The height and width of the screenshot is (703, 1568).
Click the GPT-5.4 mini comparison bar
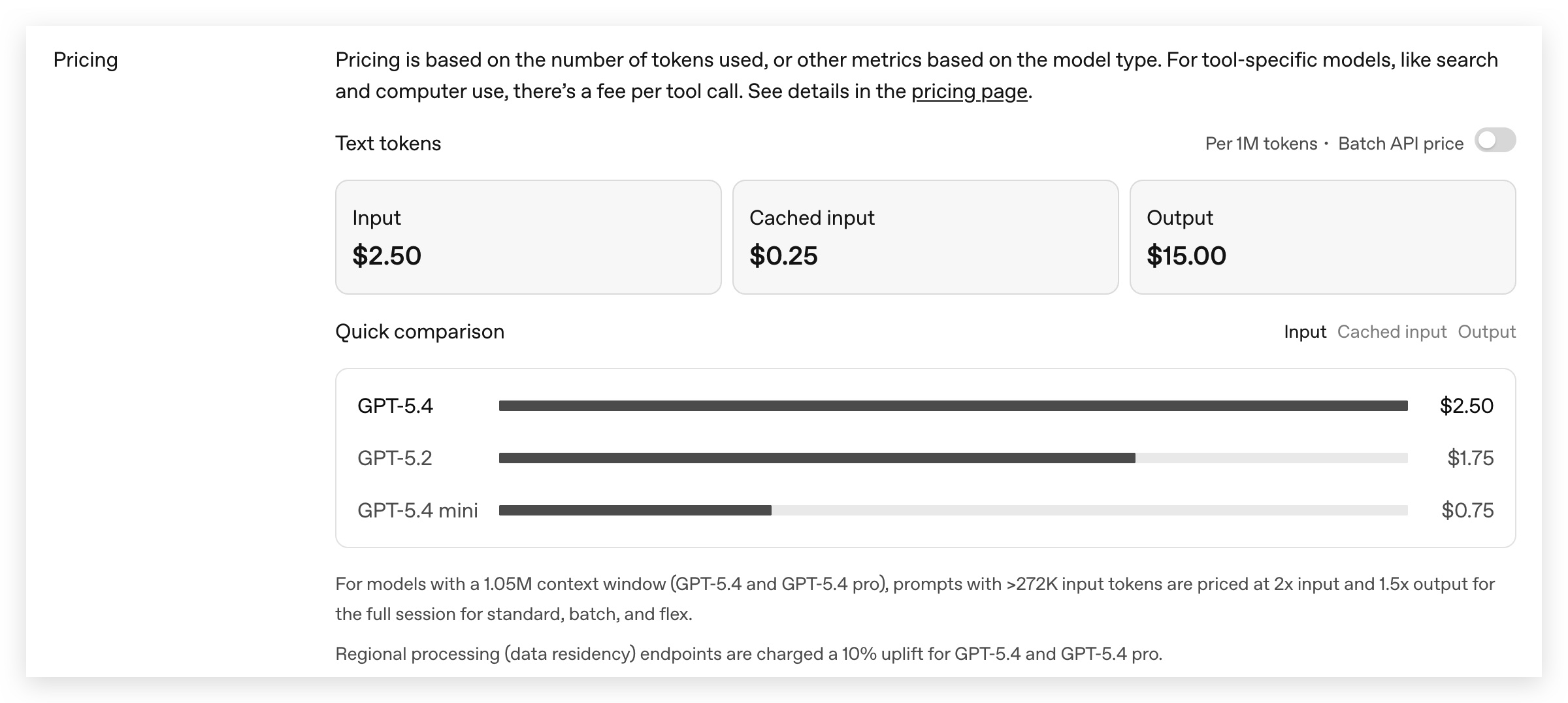click(635, 510)
